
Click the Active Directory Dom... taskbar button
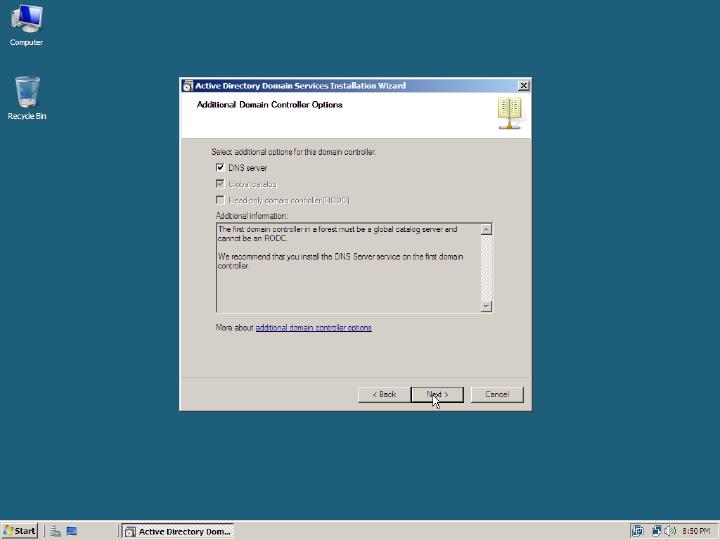[178, 531]
